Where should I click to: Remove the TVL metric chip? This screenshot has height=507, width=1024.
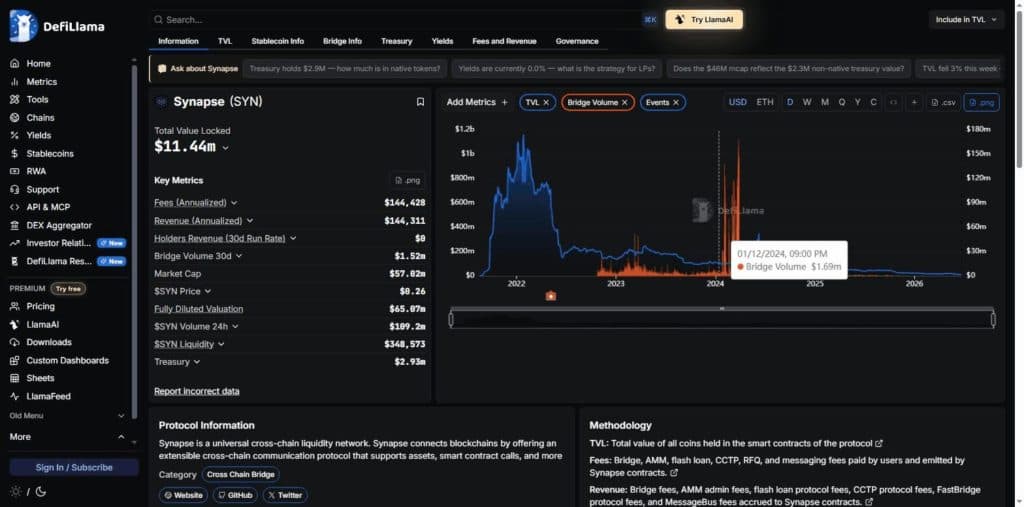[546, 103]
